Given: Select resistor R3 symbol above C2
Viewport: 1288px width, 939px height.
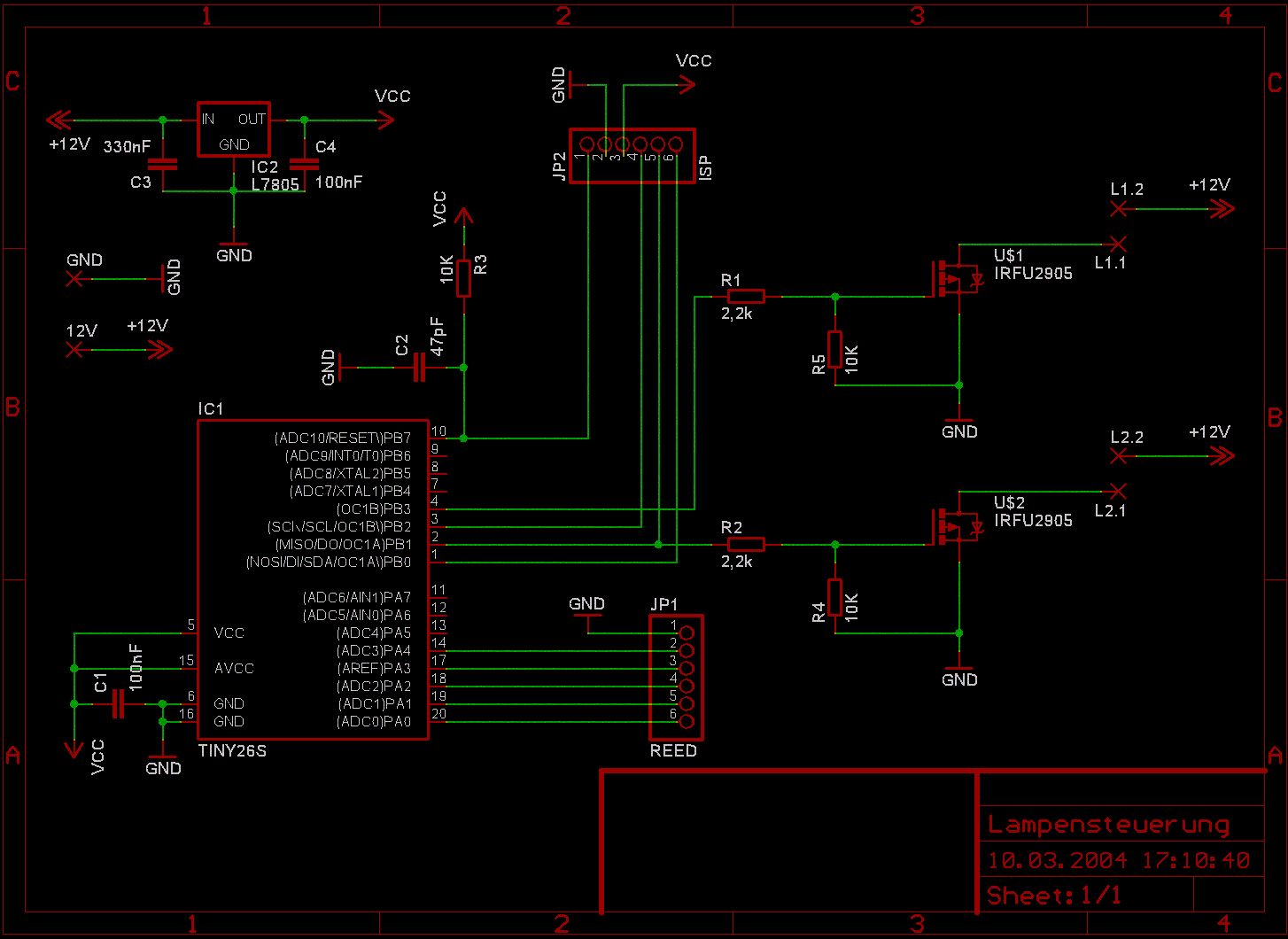Looking at the screenshot, I should point(462,276).
